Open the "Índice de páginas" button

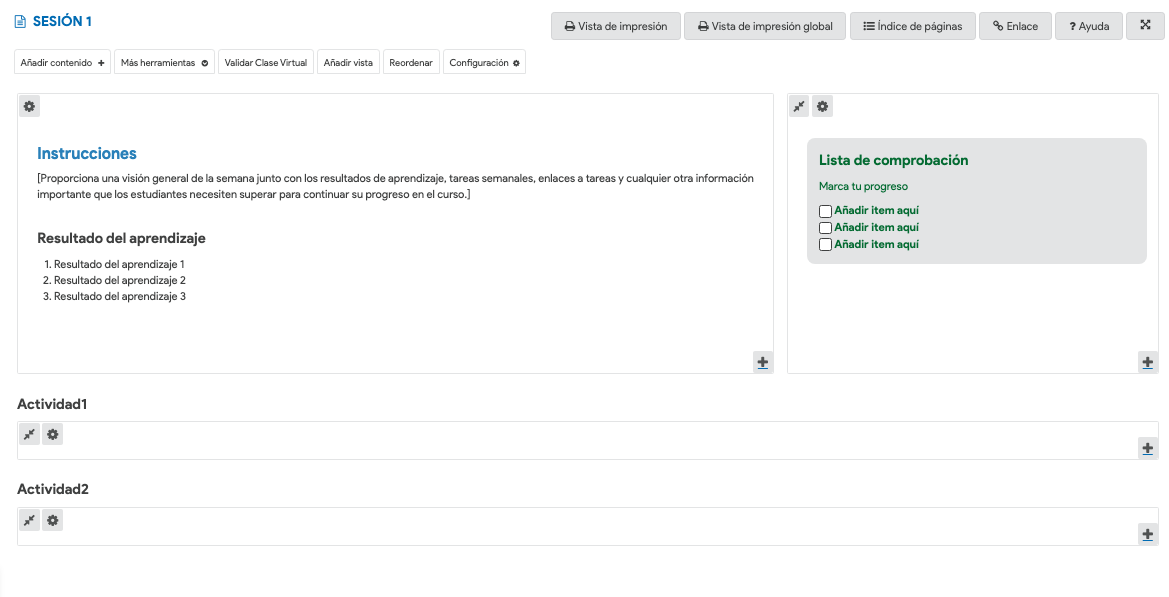(x=912, y=26)
